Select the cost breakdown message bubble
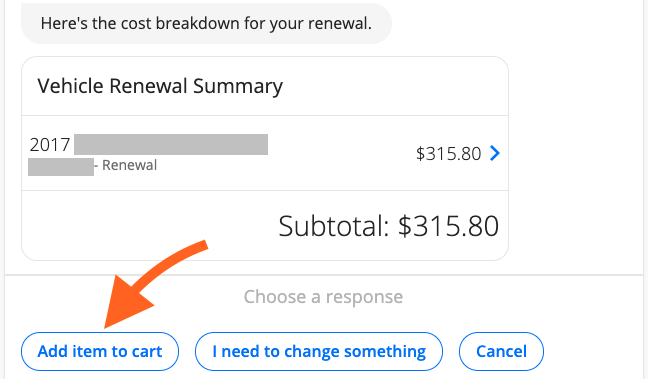The image size is (648, 379). pos(206,23)
